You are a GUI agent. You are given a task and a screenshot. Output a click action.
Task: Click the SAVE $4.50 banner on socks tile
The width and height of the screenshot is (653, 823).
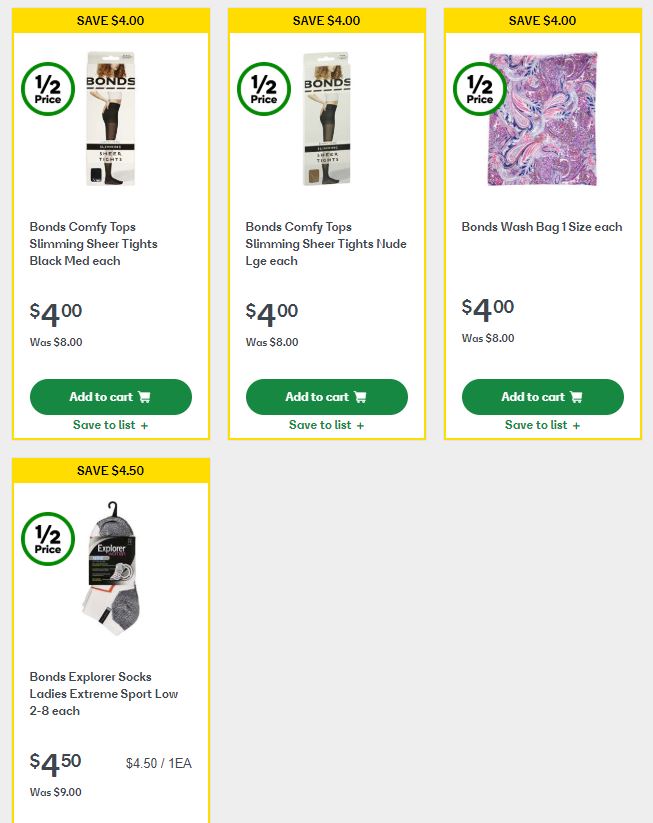pos(110,470)
